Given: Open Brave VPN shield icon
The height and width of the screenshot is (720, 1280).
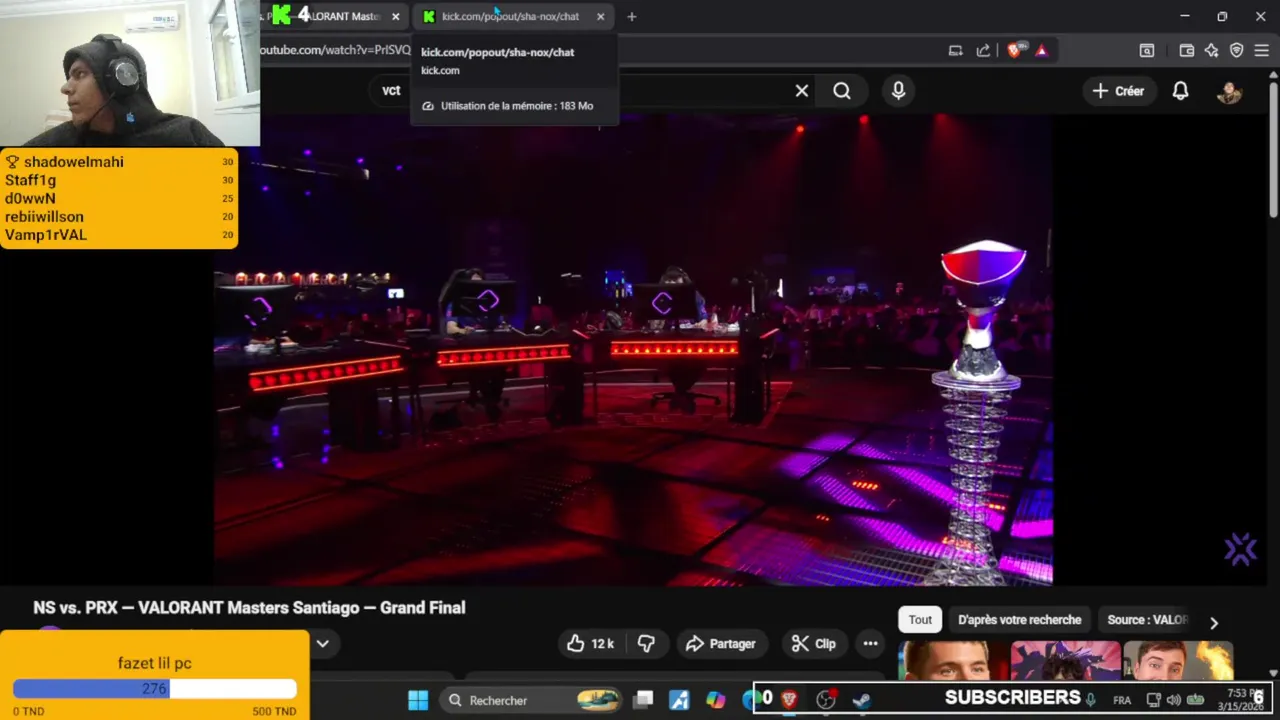Looking at the screenshot, I should pos(1236,50).
